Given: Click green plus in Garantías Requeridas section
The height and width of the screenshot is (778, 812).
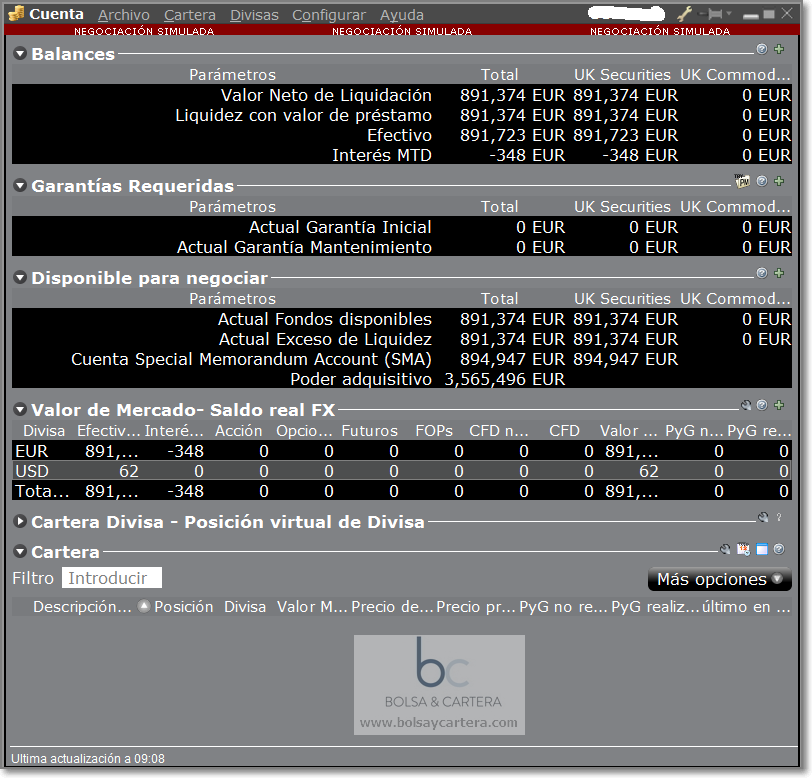Looking at the screenshot, I should tap(779, 181).
